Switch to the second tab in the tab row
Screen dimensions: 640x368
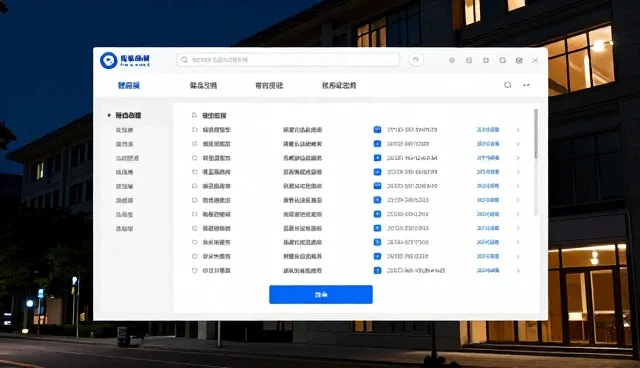(x=203, y=85)
